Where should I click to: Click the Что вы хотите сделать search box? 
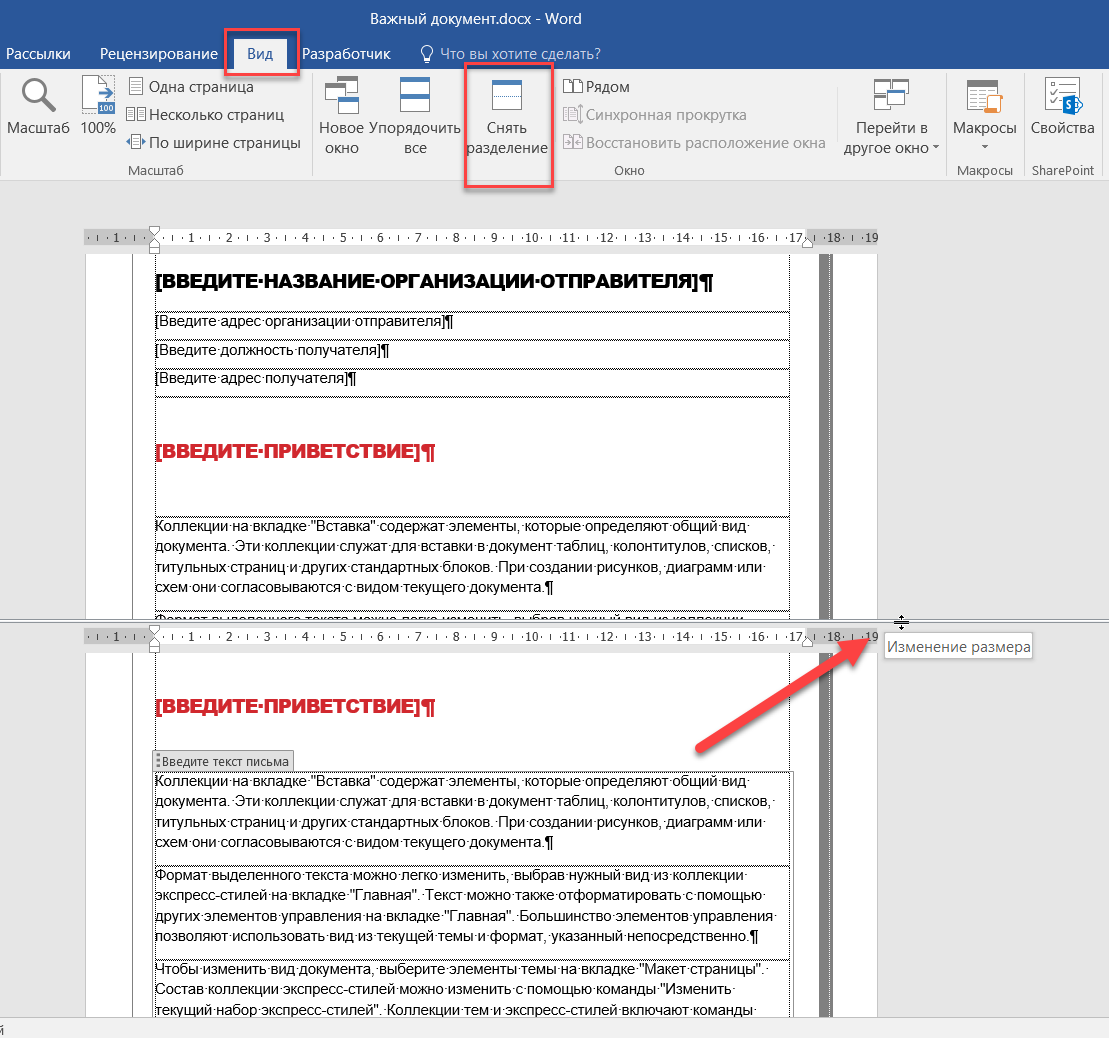coord(520,54)
